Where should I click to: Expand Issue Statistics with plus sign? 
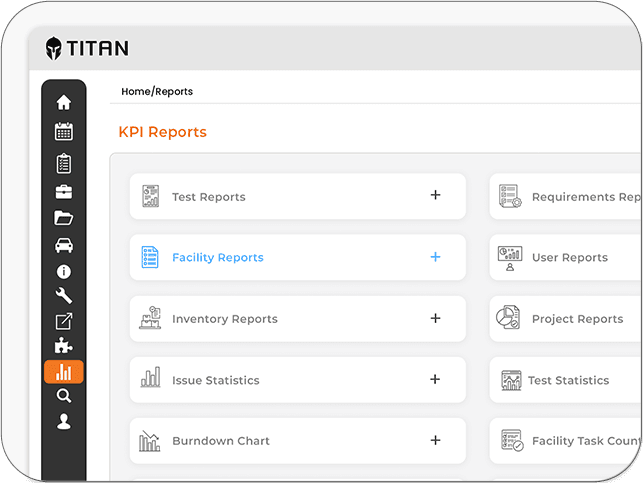(435, 379)
